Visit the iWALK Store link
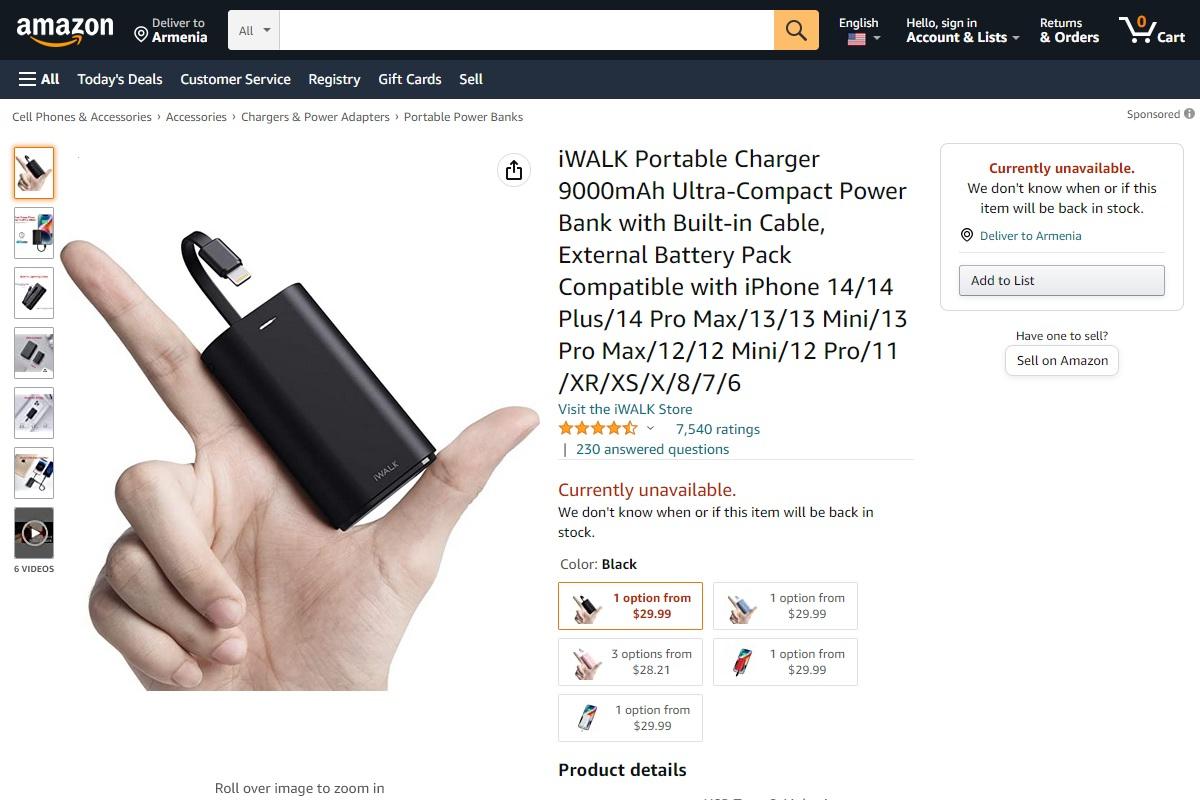Viewport: 1200px width, 800px height. click(x=625, y=409)
